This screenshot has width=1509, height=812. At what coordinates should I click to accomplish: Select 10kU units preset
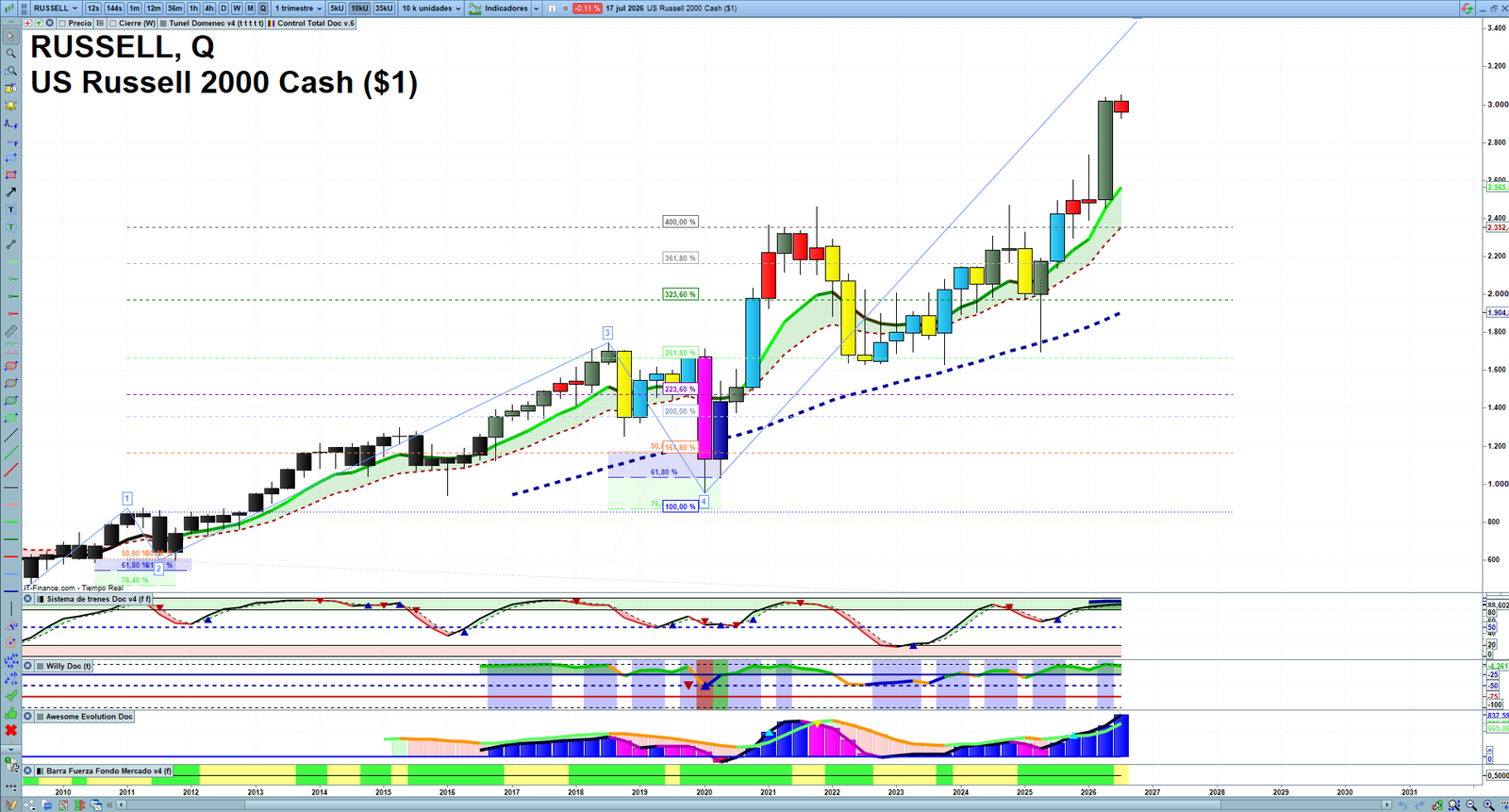[359, 8]
